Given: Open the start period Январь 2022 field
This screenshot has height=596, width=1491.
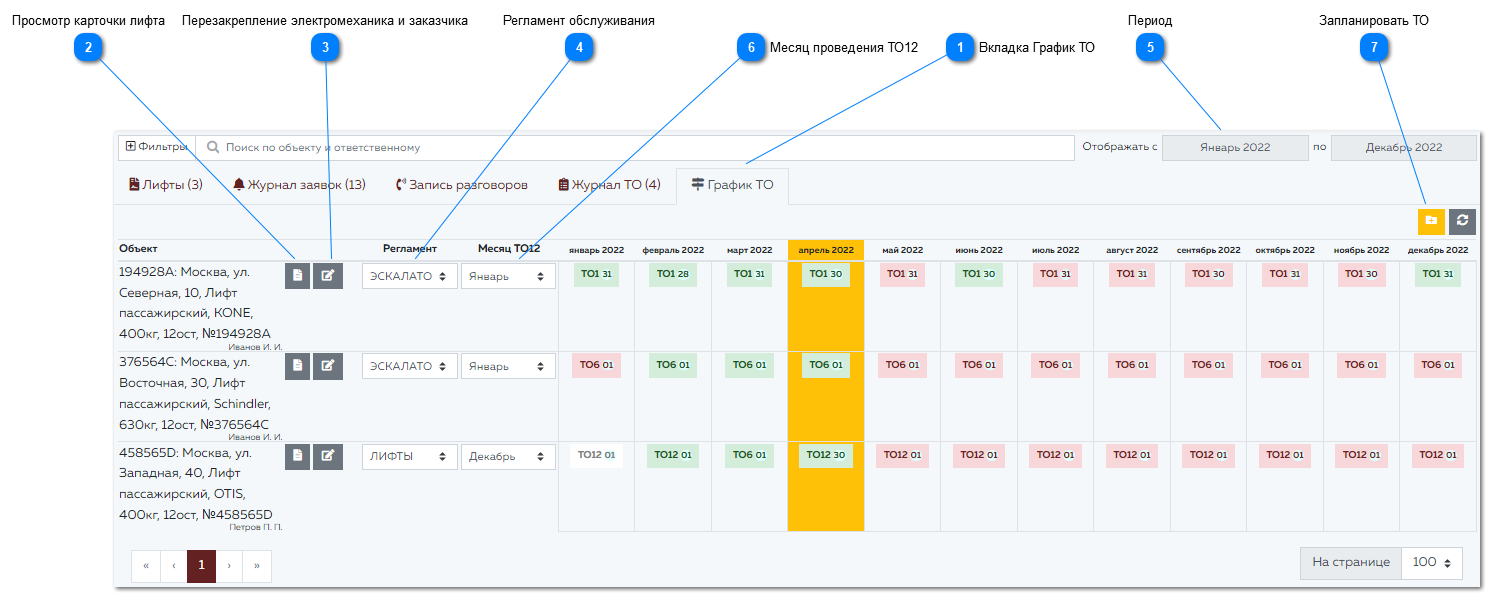Looking at the screenshot, I should (1235, 147).
